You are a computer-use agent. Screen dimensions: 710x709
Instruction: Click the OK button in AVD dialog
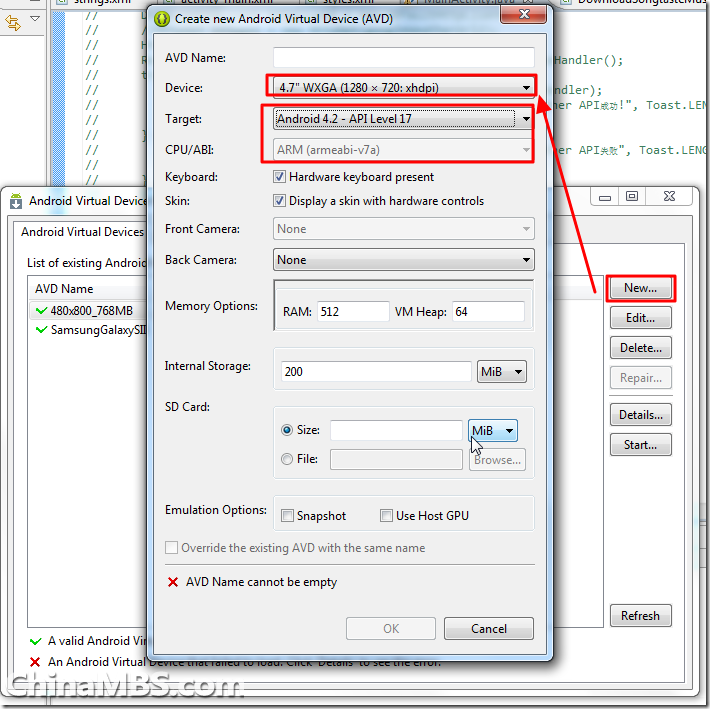pyautogui.click(x=391, y=628)
